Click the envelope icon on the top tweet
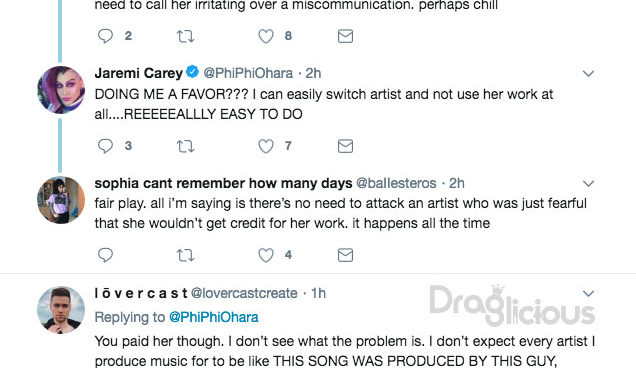Image resolution: width=636 pixels, height=368 pixels. [x=345, y=36]
